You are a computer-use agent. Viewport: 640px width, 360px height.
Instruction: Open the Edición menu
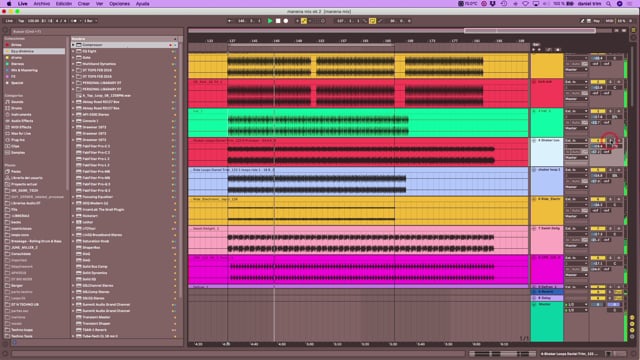[x=64, y=4]
